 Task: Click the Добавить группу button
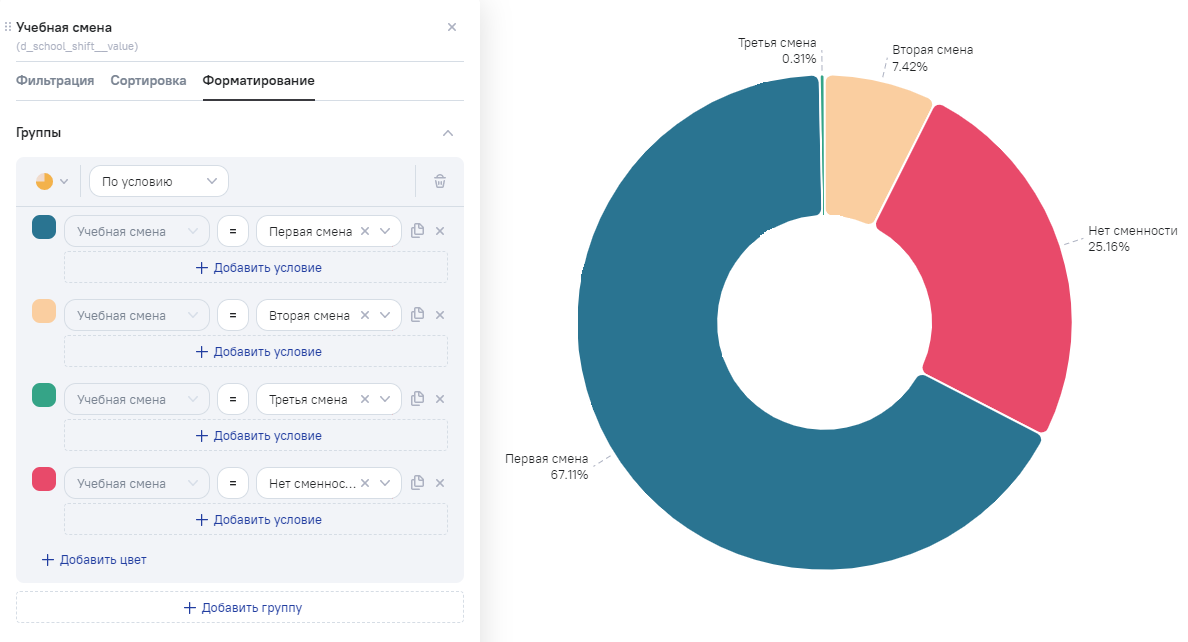click(240, 607)
